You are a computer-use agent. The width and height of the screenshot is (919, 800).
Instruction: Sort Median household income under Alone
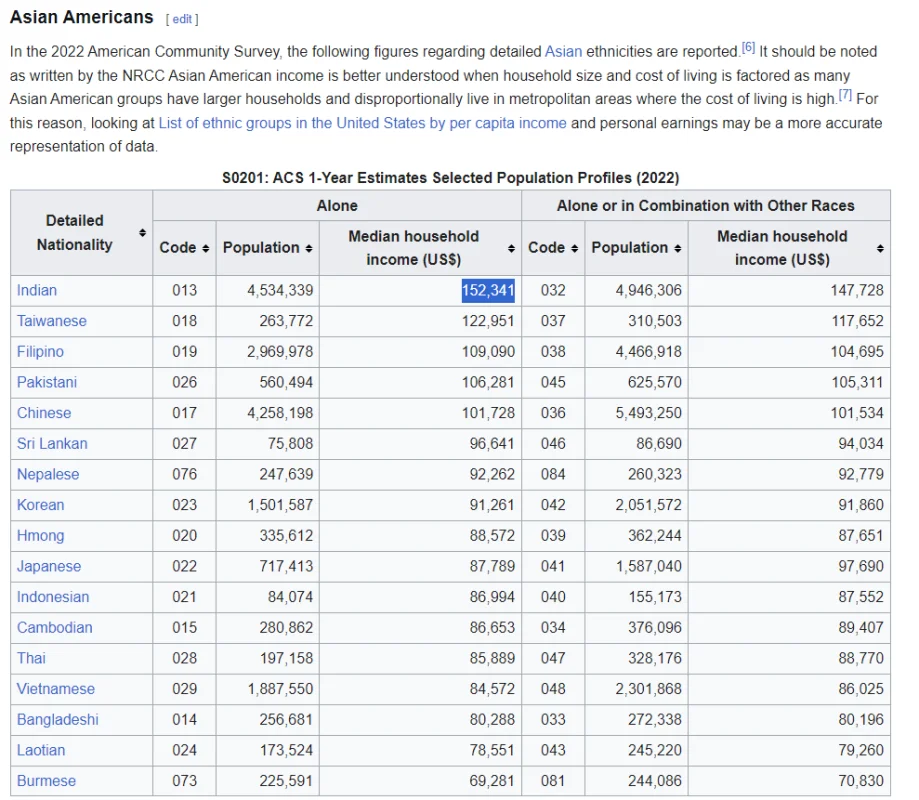(511, 248)
